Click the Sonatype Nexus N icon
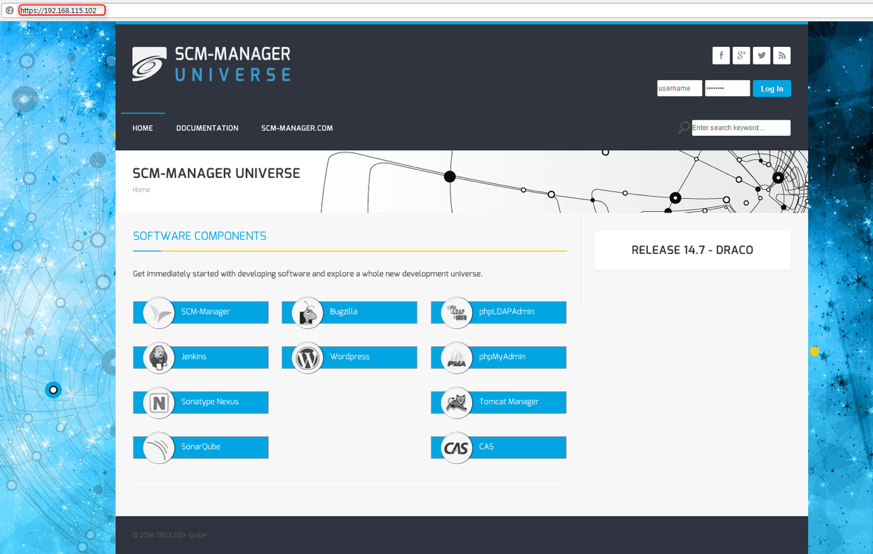Screen dimensions: 873x554 pos(158,402)
